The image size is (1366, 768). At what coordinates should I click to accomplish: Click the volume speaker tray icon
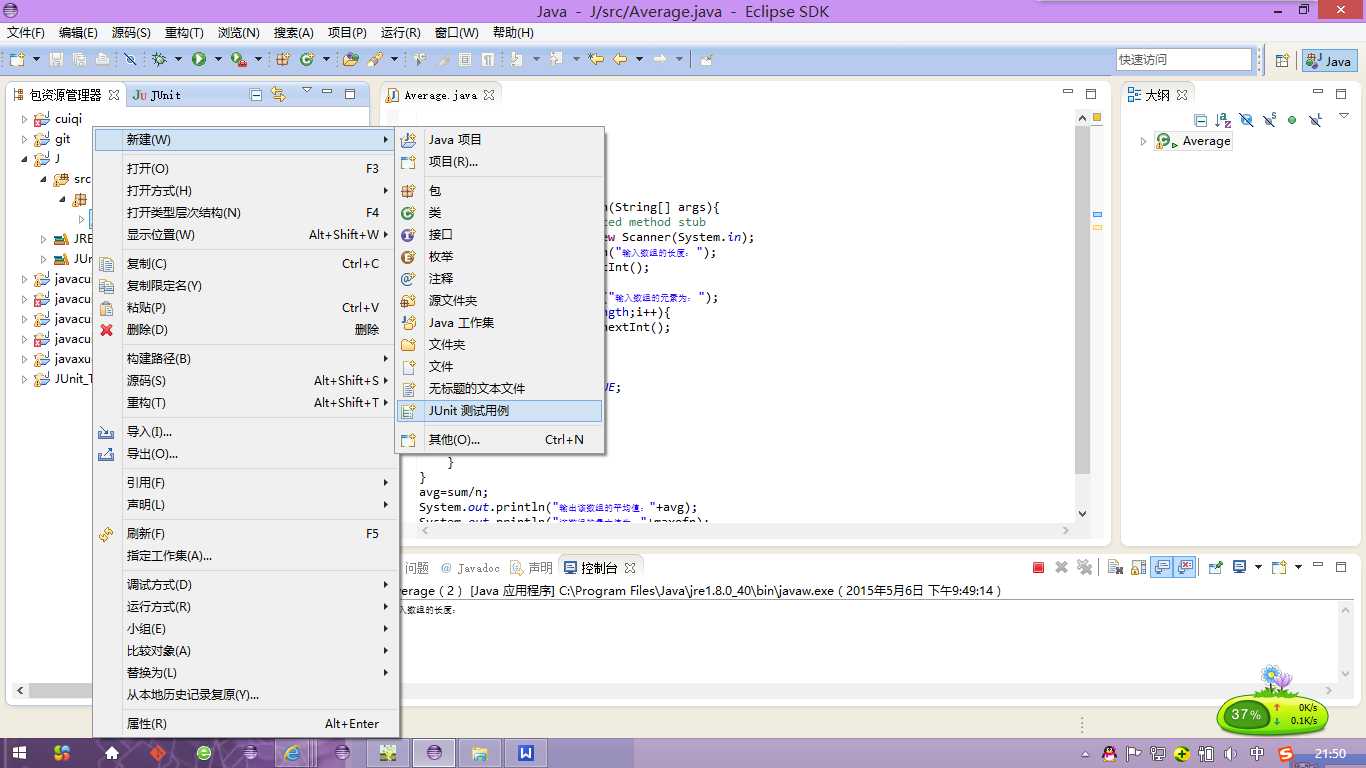coord(1231,753)
